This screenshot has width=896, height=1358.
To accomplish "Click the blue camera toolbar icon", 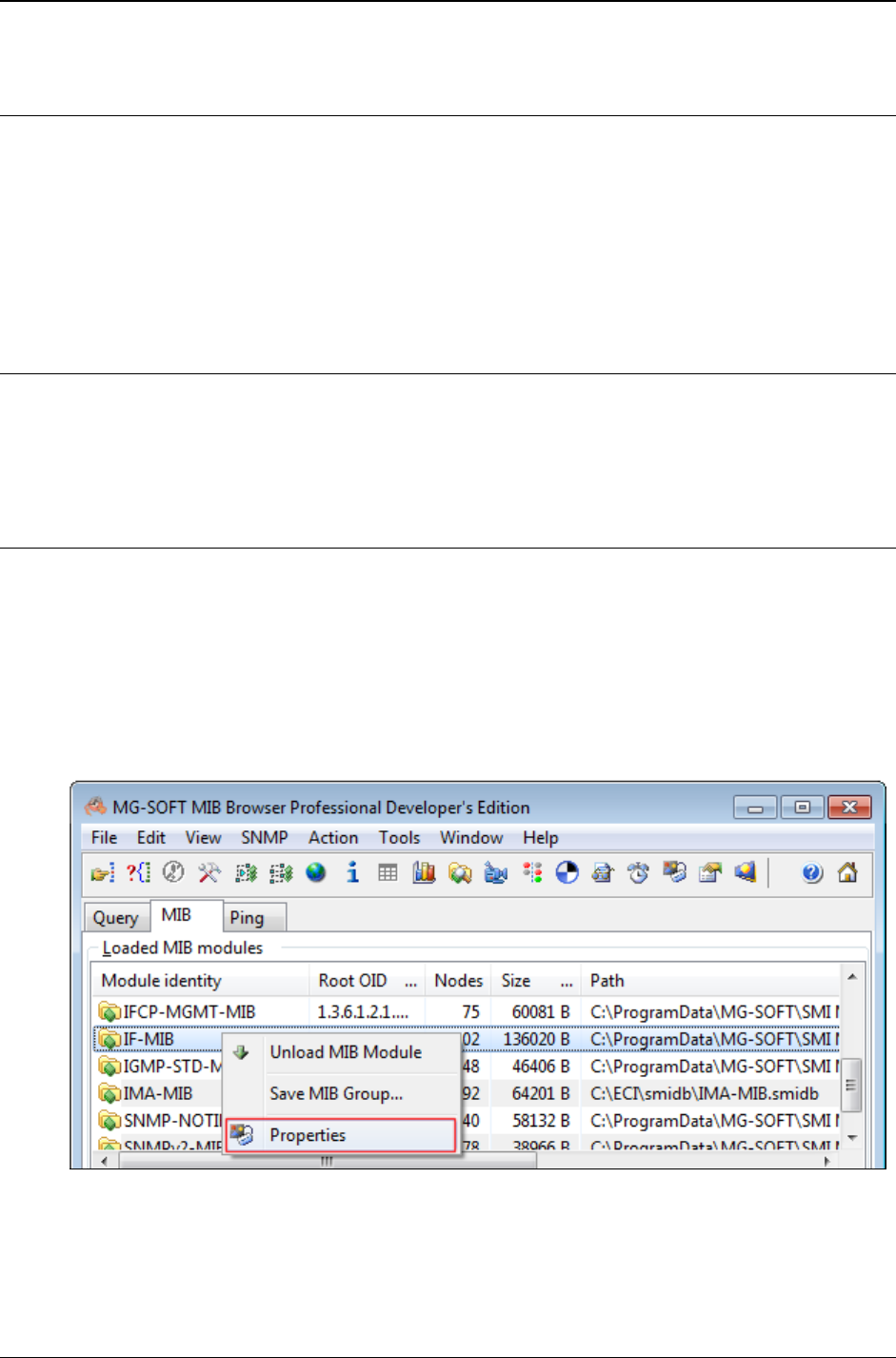I will [495, 872].
